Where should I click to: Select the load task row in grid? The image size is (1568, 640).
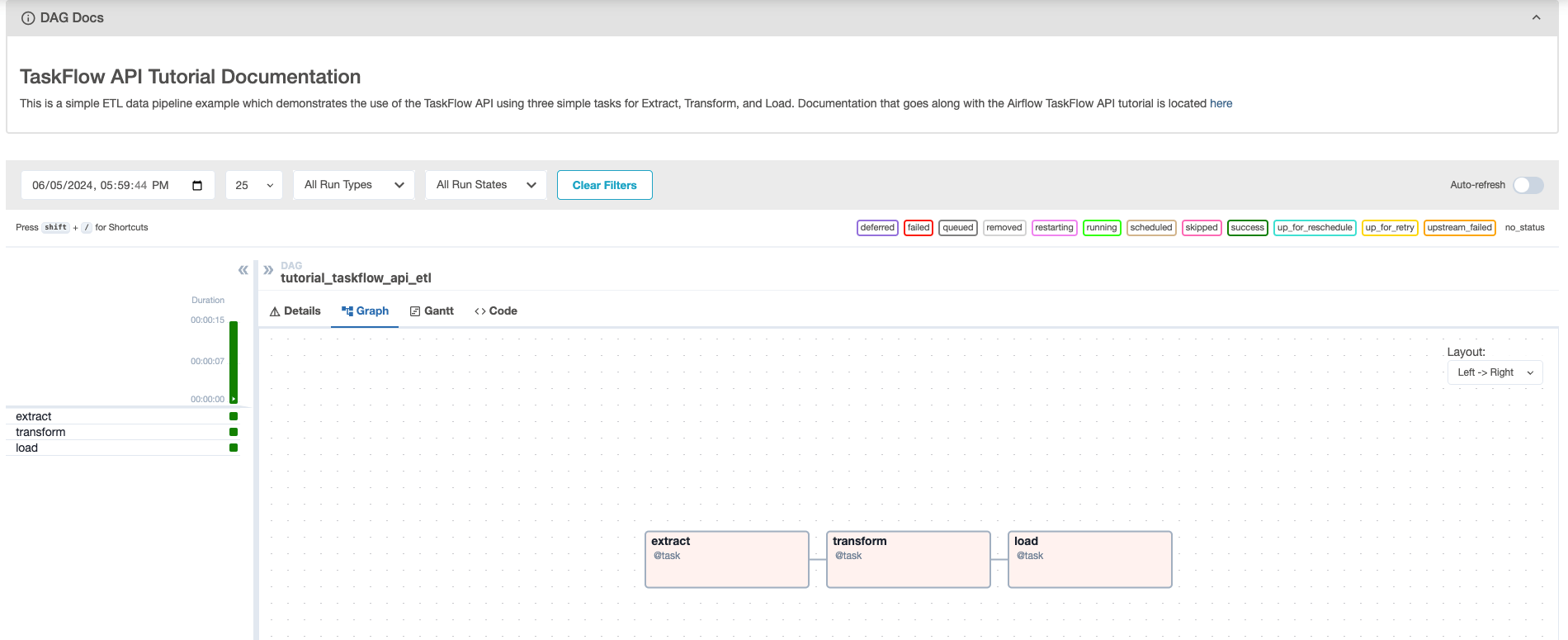pyautogui.click(x=123, y=448)
